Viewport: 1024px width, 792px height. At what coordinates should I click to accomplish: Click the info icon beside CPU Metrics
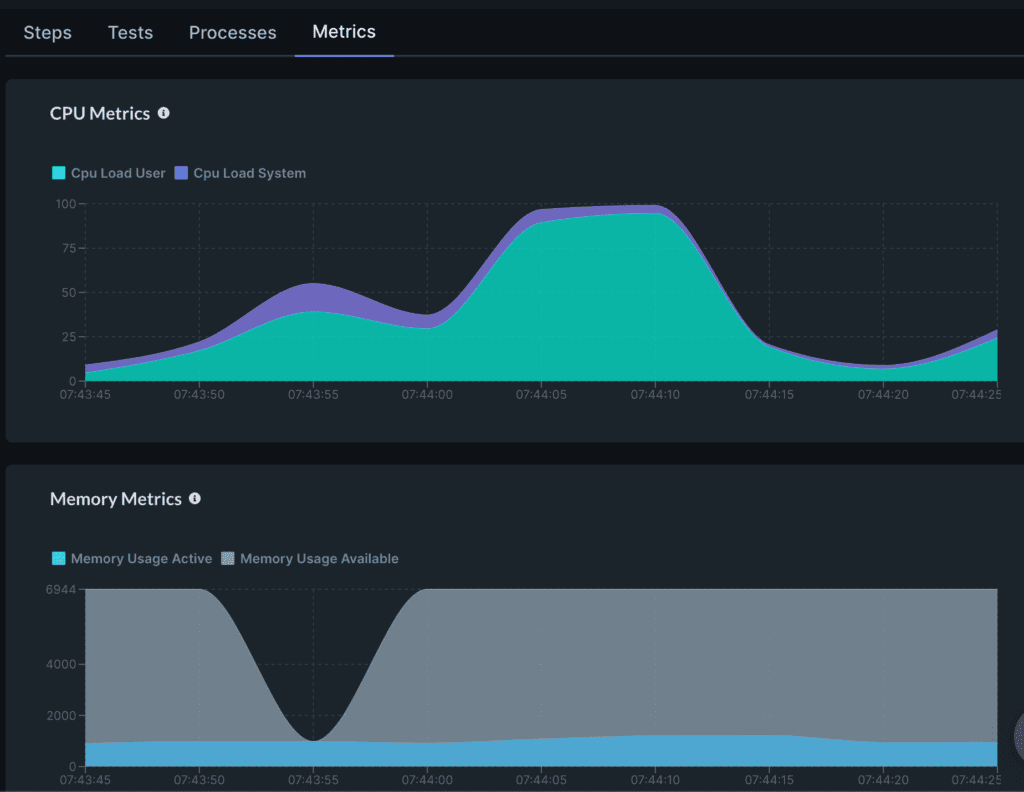(164, 113)
